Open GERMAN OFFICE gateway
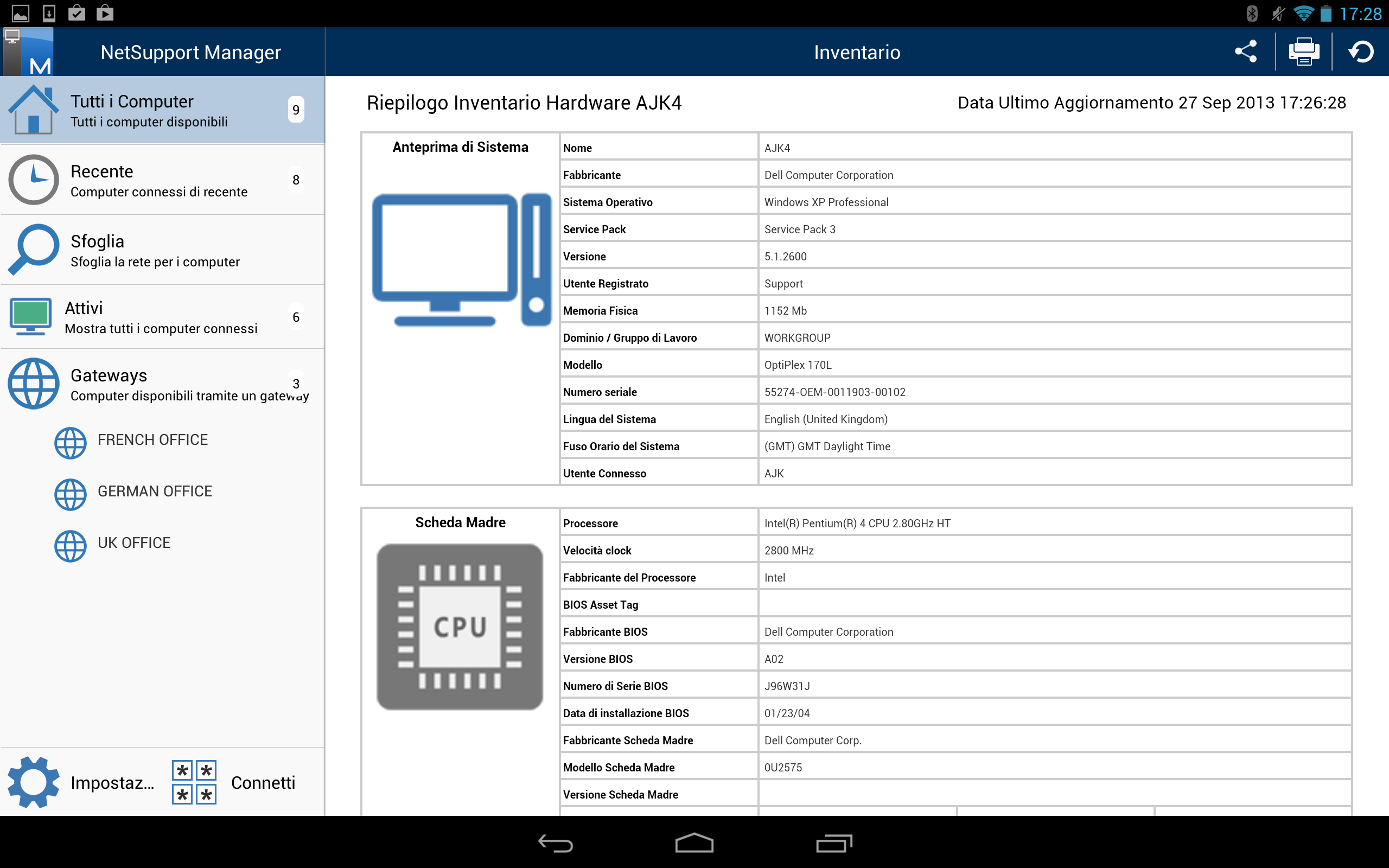 point(155,492)
